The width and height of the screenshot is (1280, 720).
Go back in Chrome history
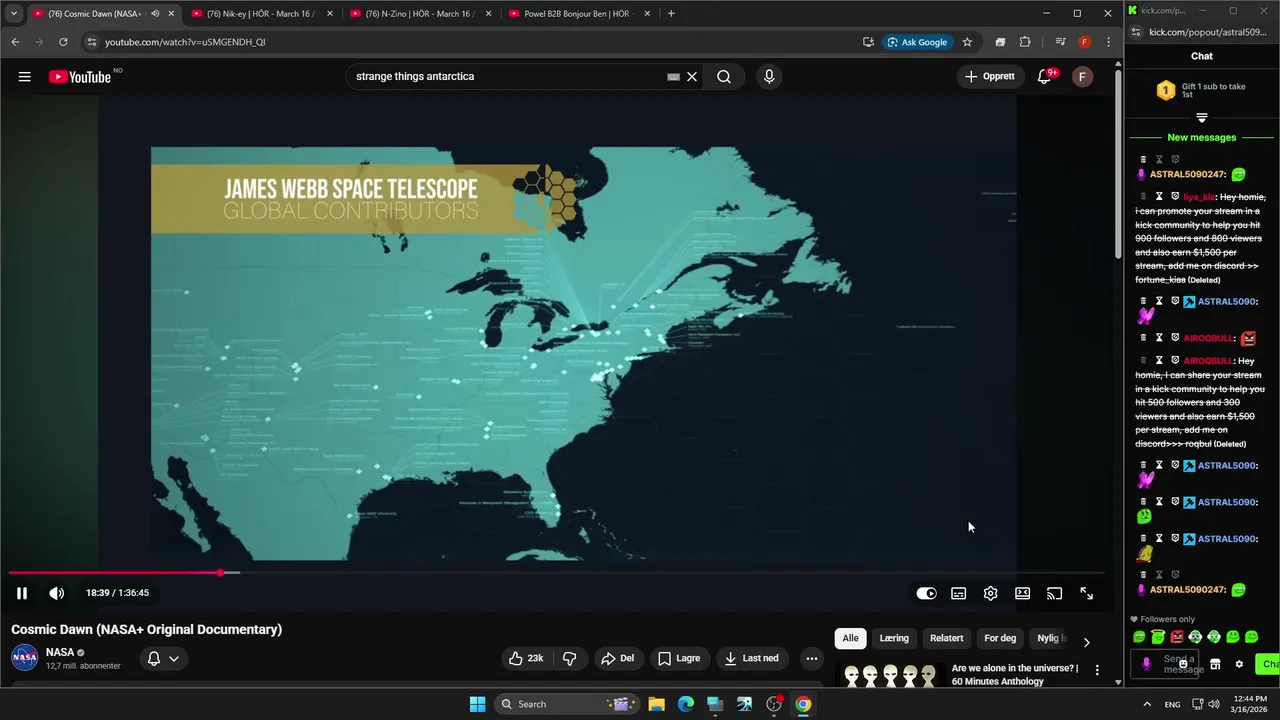tap(15, 42)
